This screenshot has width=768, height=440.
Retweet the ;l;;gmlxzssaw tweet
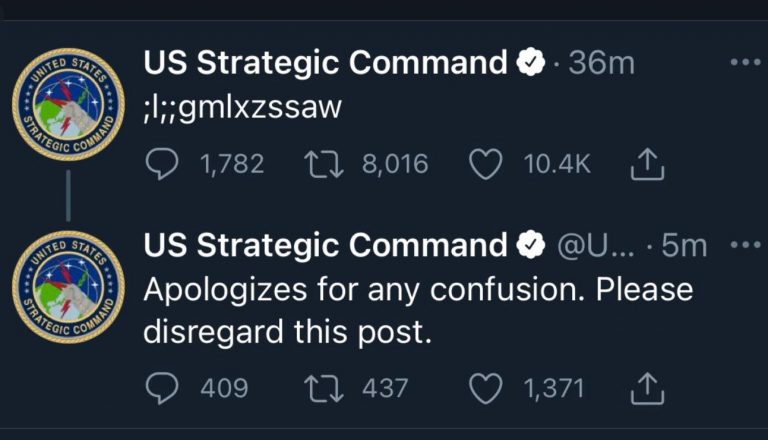click(324, 164)
